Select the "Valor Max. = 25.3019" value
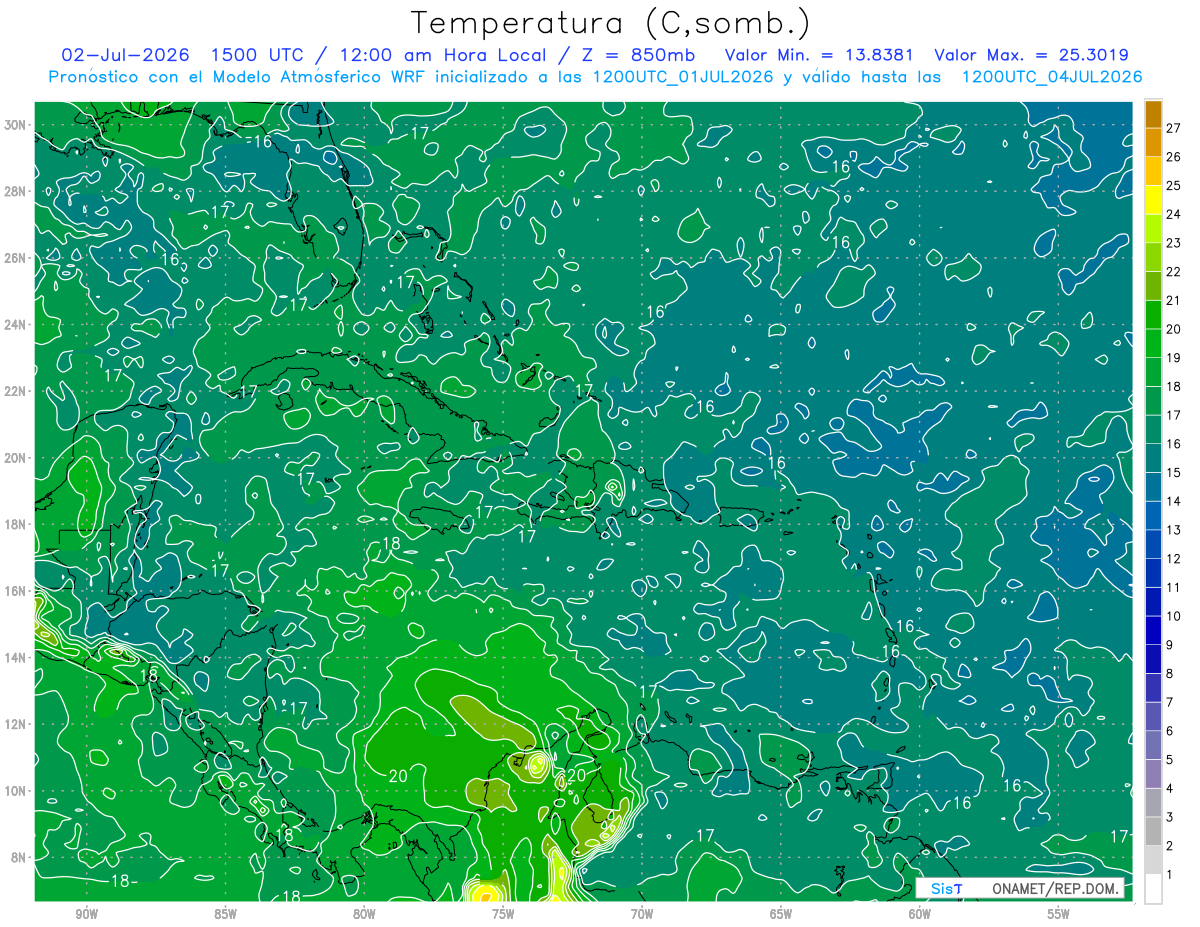 pyautogui.click(x=1032, y=55)
